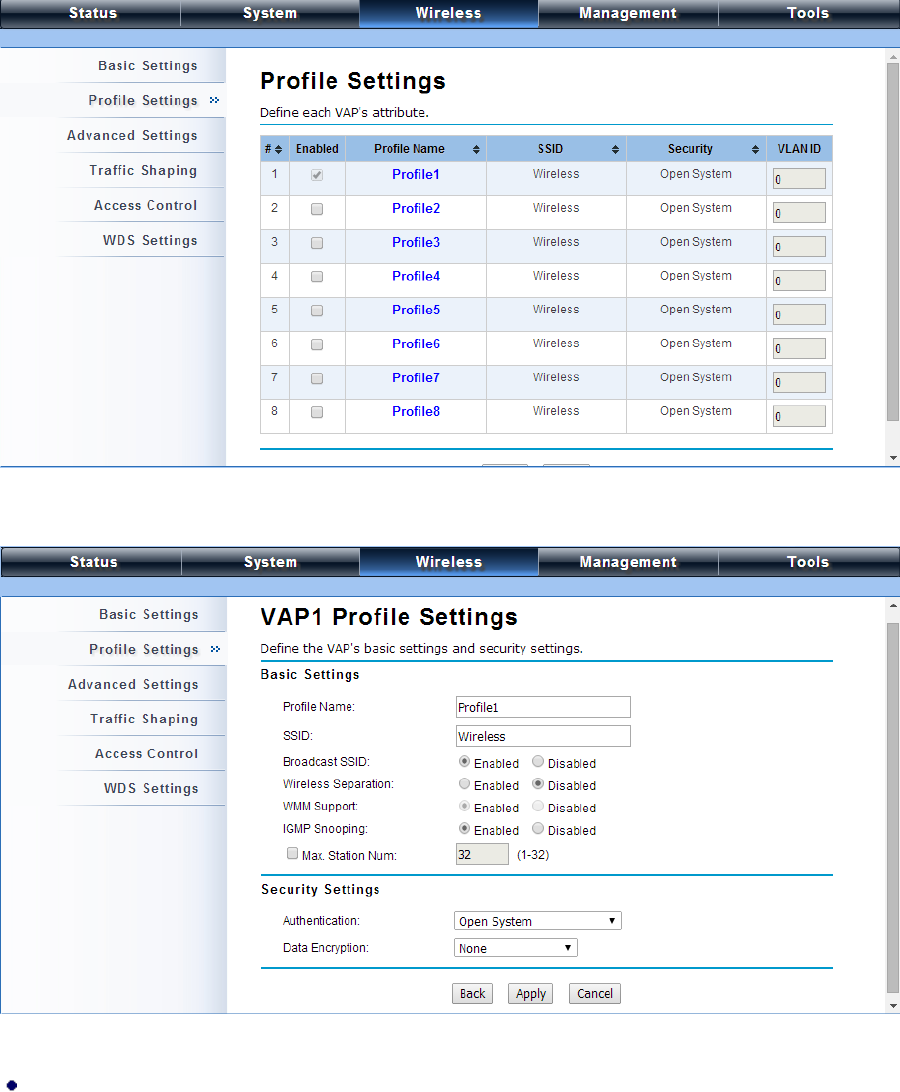The image size is (900, 1092).
Task: Open the Data Encryption dropdown
Action: (x=515, y=948)
